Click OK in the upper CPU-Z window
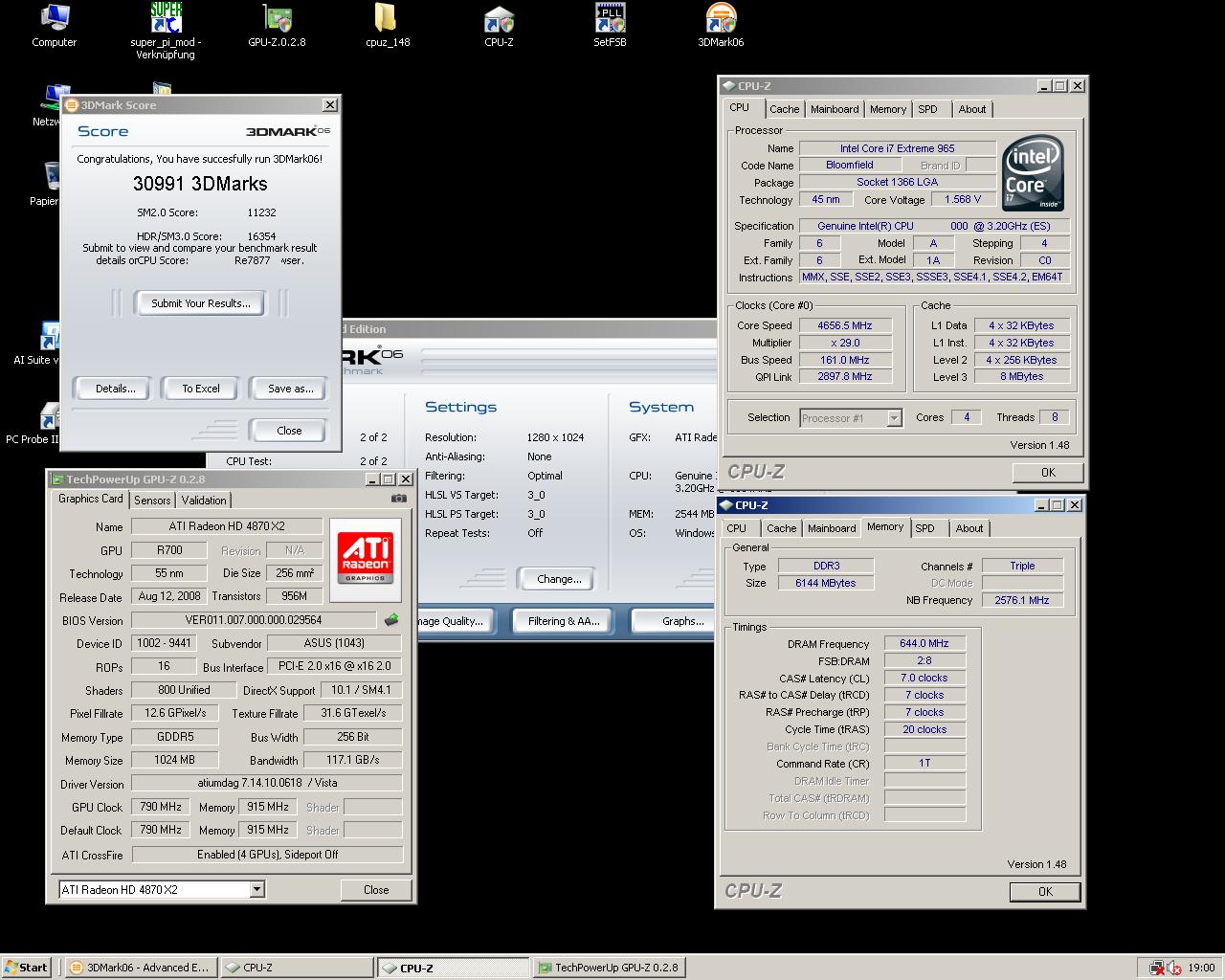Image resolution: width=1225 pixels, height=980 pixels. coord(1048,473)
